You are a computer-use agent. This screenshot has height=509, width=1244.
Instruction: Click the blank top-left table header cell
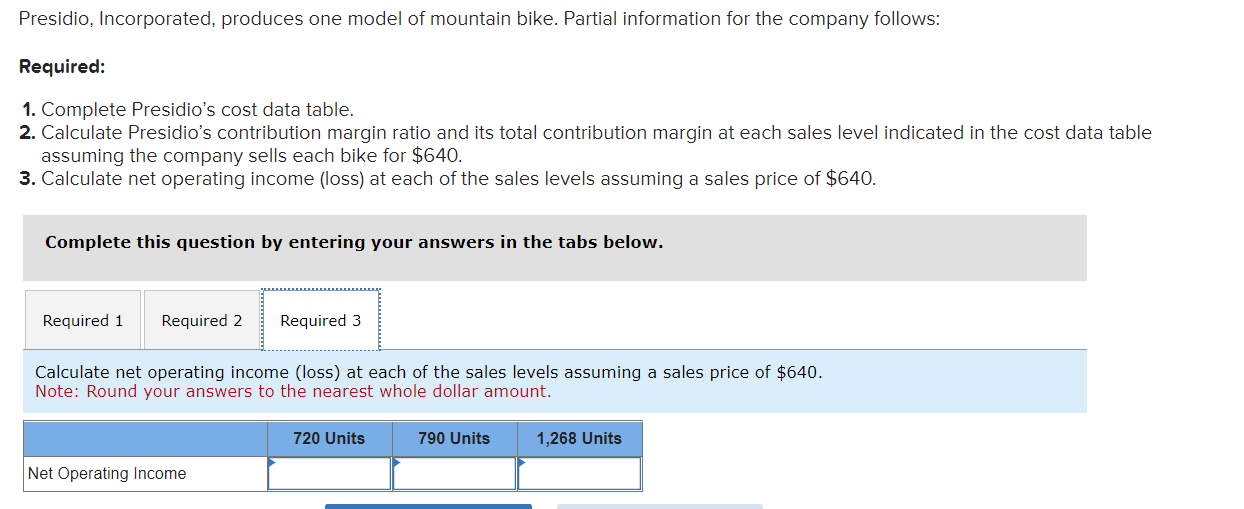click(146, 439)
